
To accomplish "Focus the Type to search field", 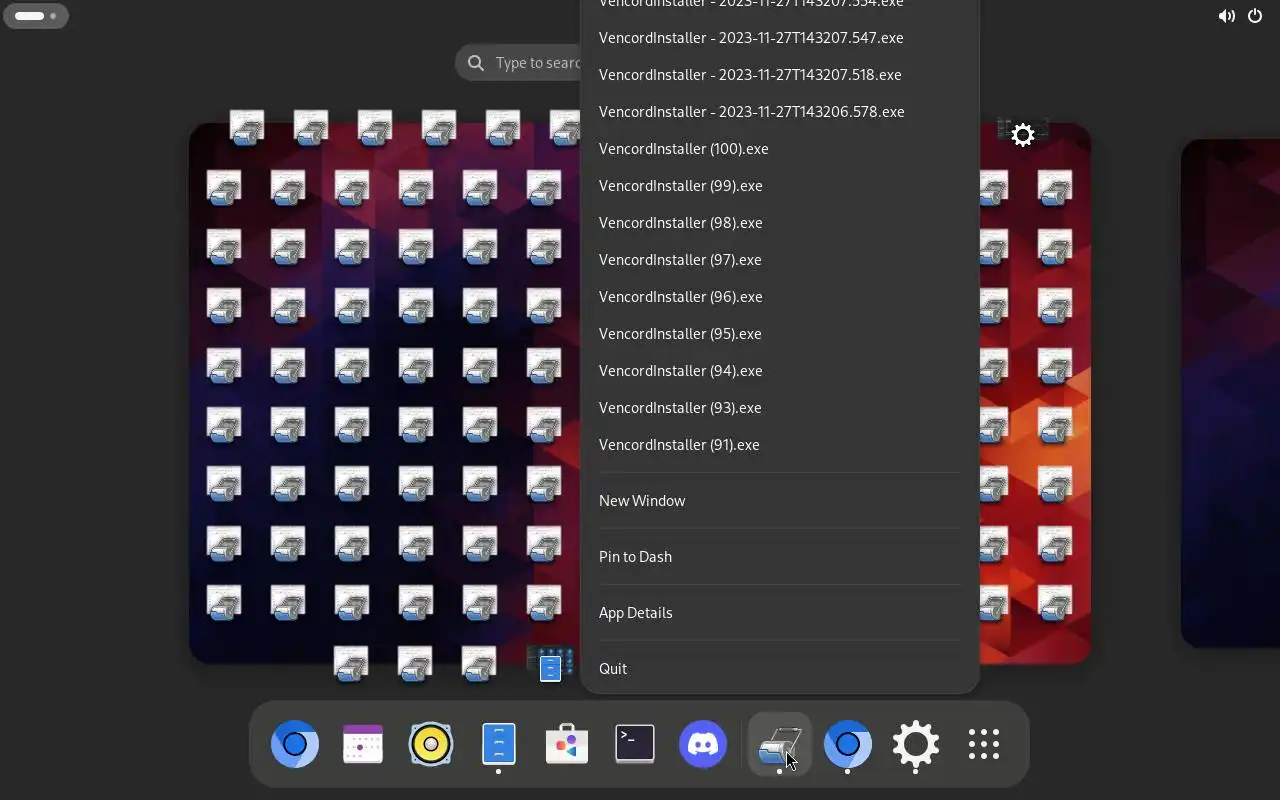I will pos(518,63).
